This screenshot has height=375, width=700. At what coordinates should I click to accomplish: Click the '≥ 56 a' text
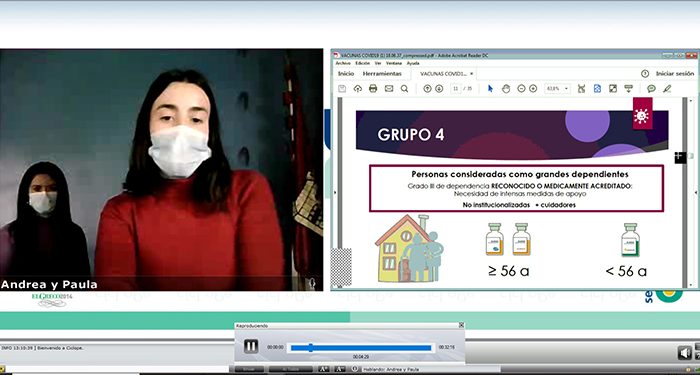click(508, 271)
